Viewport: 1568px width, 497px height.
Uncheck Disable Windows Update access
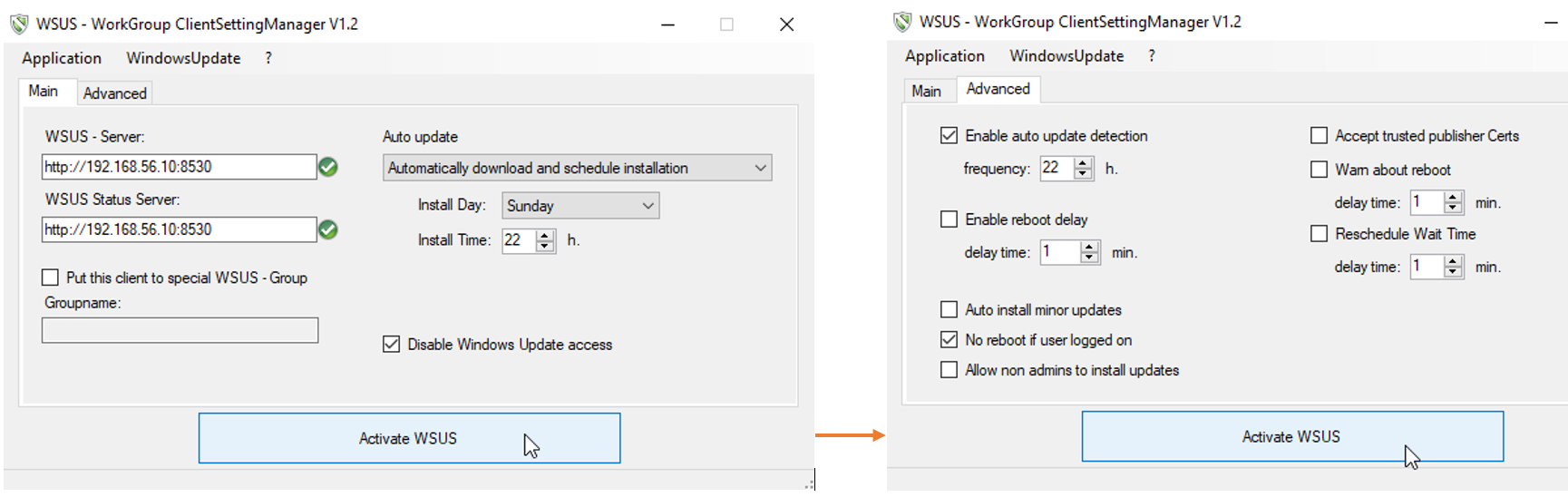click(391, 345)
